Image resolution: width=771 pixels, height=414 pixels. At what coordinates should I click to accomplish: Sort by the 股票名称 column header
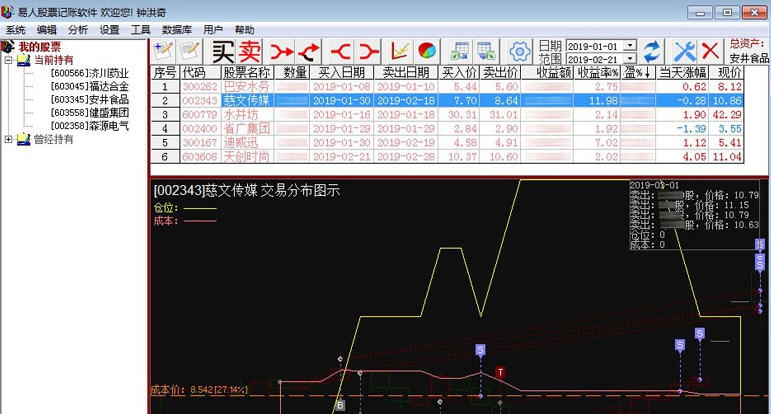click(x=247, y=73)
